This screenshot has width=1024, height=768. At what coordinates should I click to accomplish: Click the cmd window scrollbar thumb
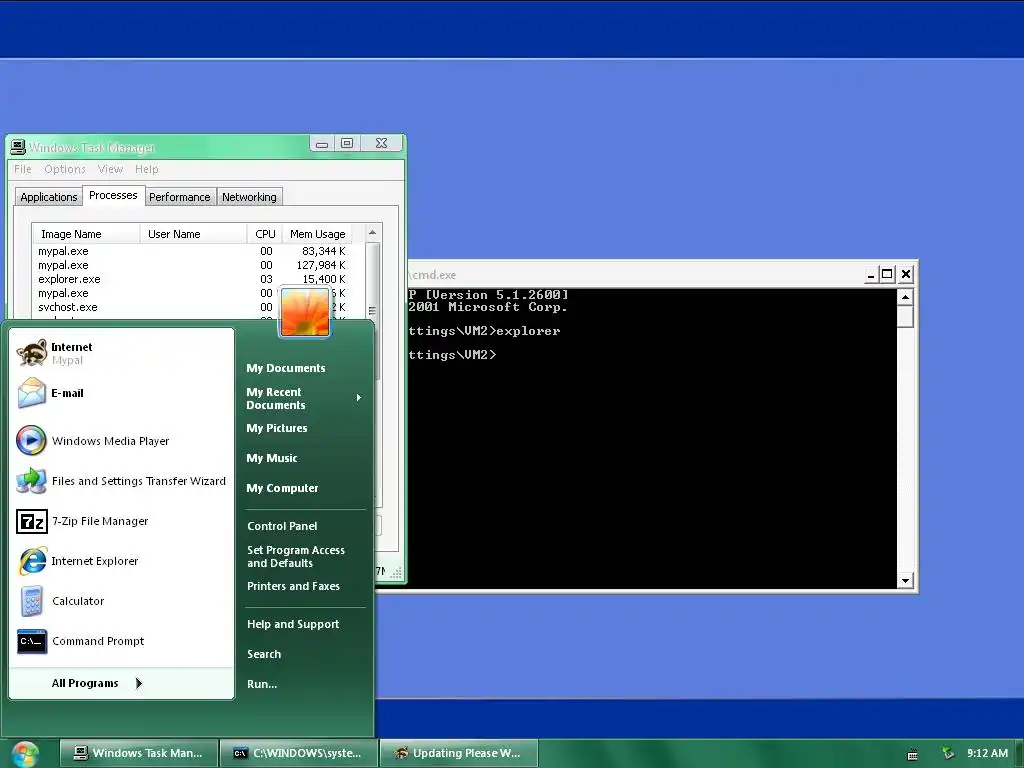905,316
